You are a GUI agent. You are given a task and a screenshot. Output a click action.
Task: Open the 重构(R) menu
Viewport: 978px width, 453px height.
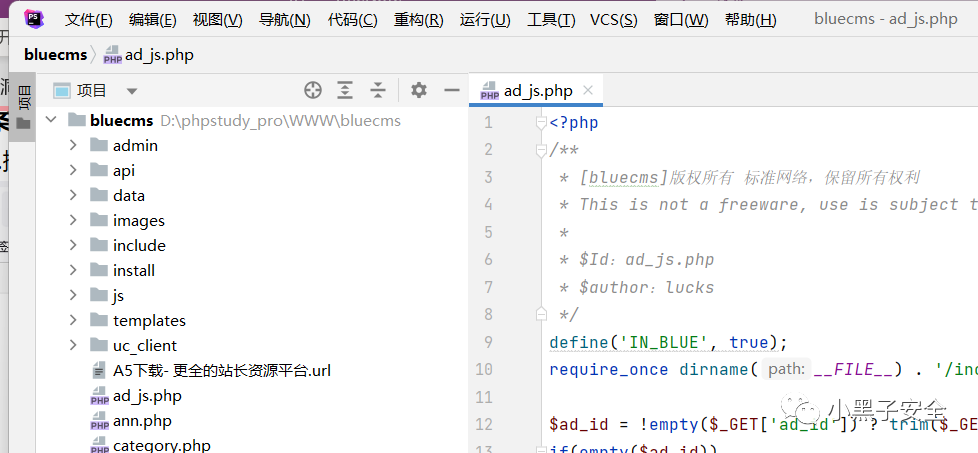(418, 20)
